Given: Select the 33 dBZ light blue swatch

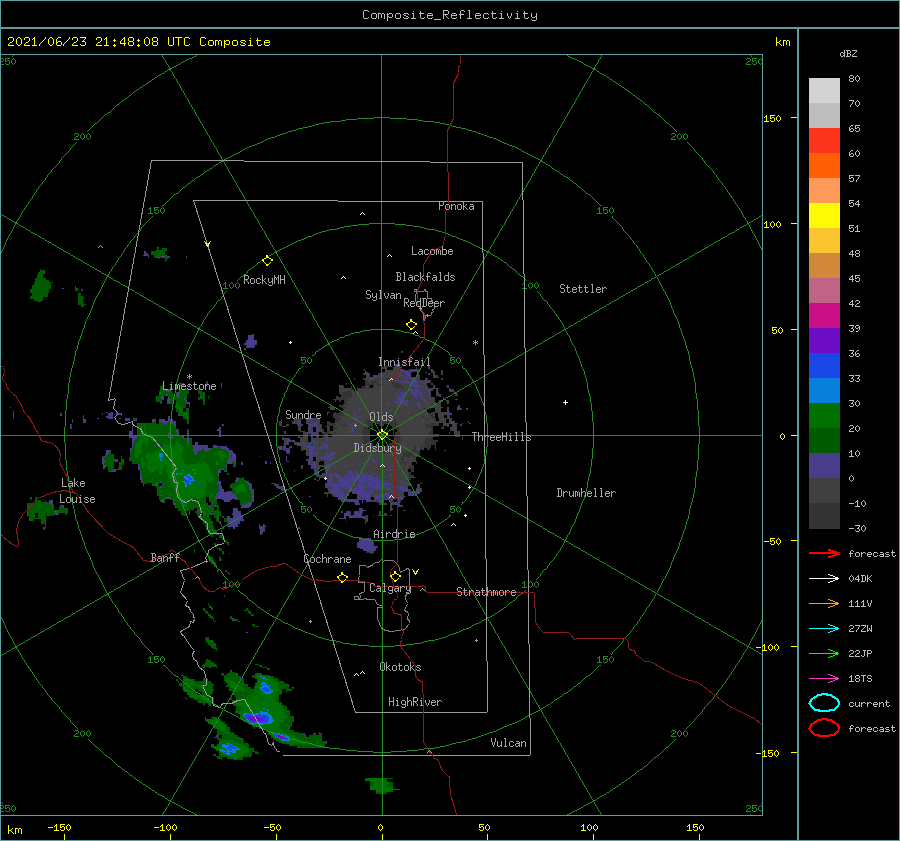Looking at the screenshot, I should coord(824,390).
